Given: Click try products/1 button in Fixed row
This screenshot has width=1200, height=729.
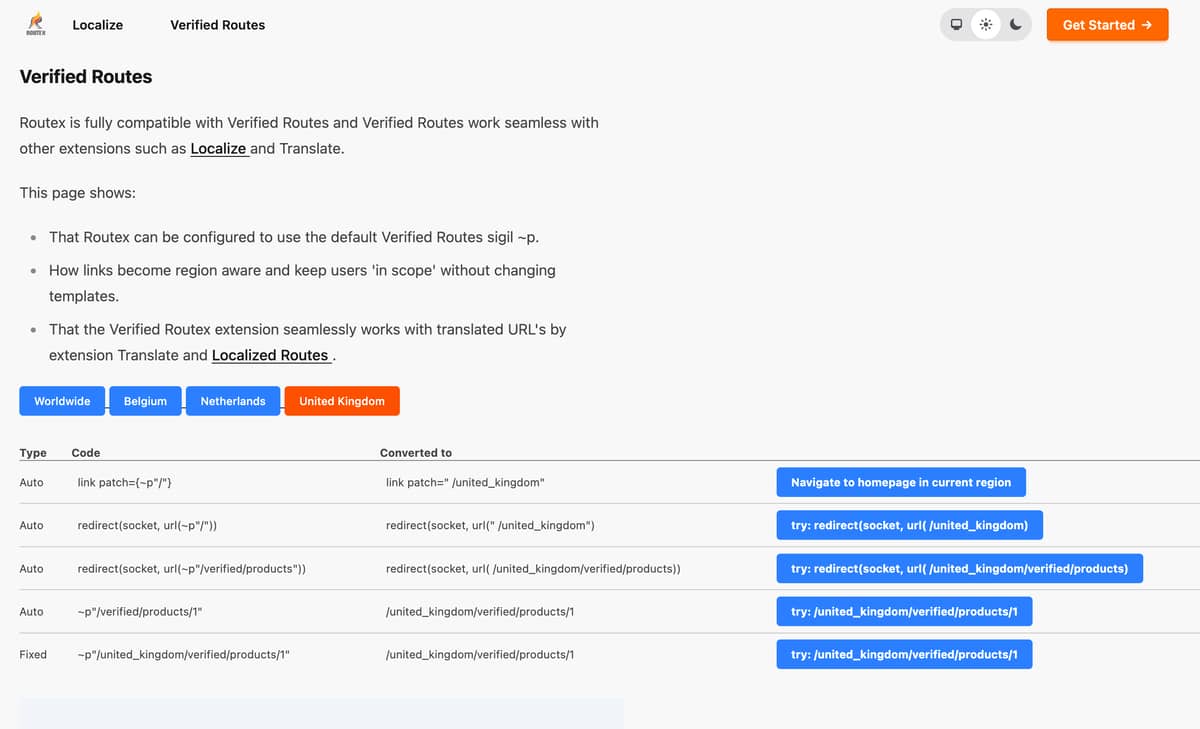Looking at the screenshot, I should click(x=904, y=654).
